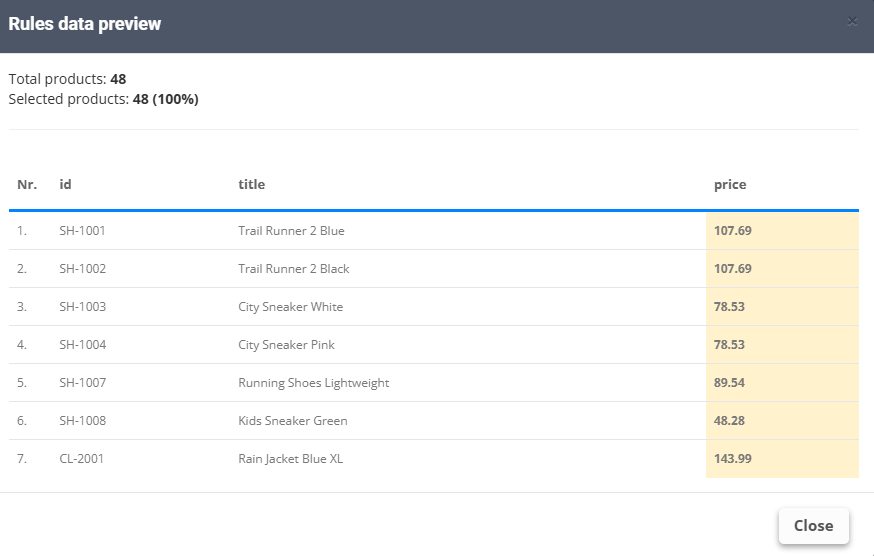Select the SH-1001 id cell
The width and height of the screenshot is (874, 556).
pos(82,231)
